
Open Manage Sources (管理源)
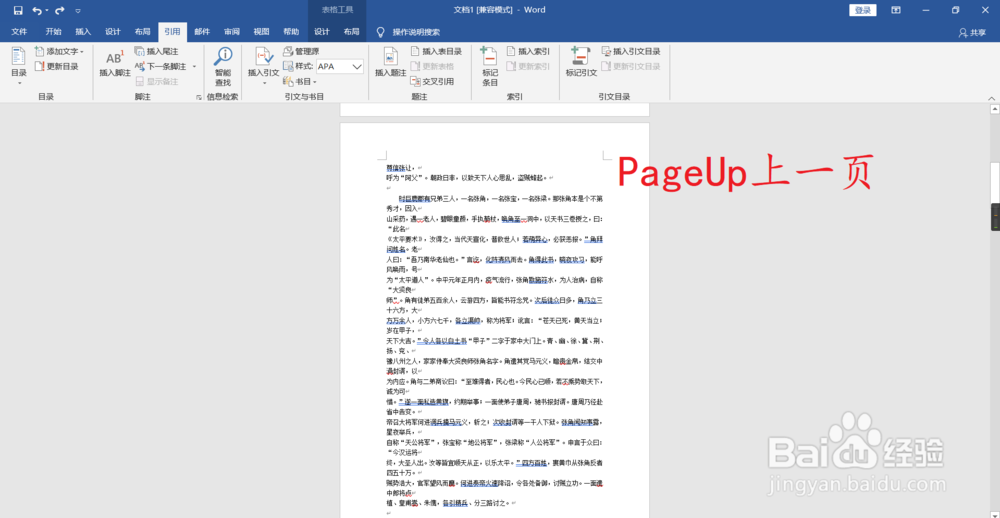301,51
